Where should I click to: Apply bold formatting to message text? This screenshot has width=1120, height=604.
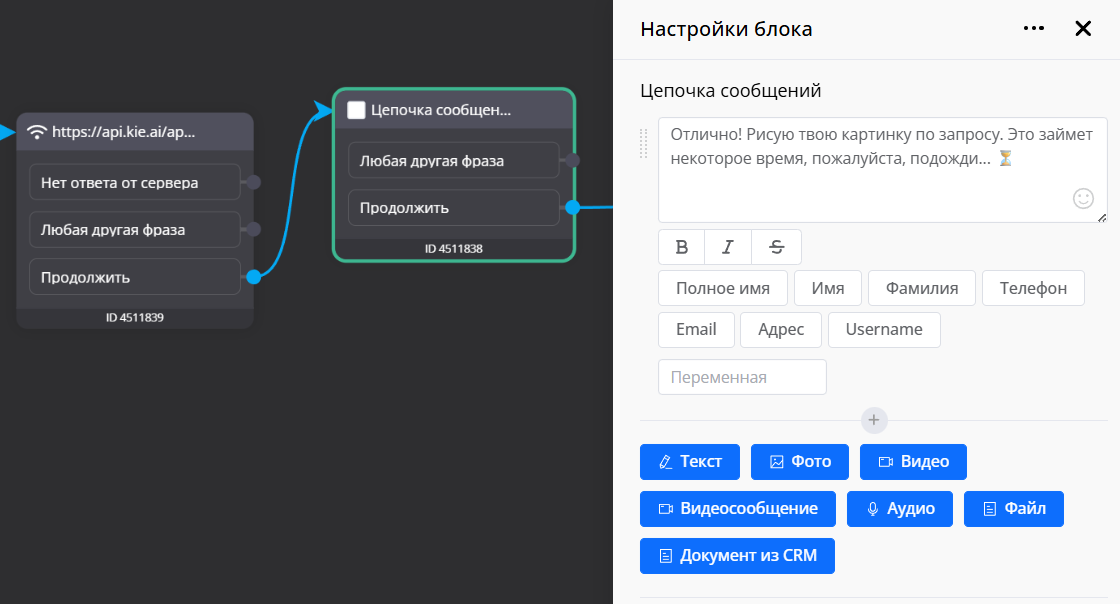[682, 247]
